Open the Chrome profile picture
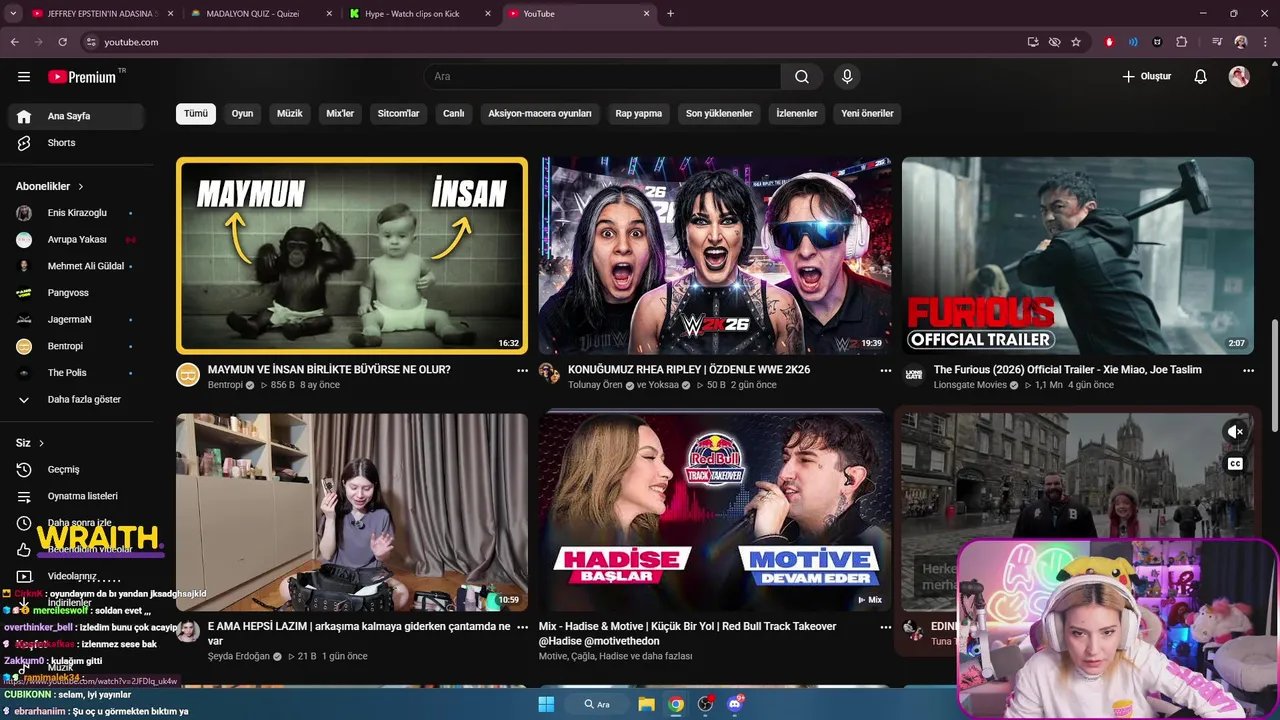Screen dimensions: 1280x720 1241,42
